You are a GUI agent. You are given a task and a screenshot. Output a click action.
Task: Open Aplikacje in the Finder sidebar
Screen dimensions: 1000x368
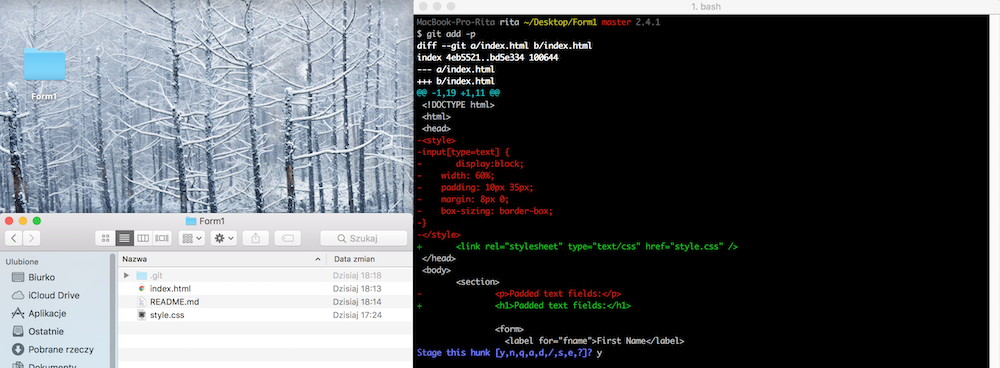coord(47,313)
